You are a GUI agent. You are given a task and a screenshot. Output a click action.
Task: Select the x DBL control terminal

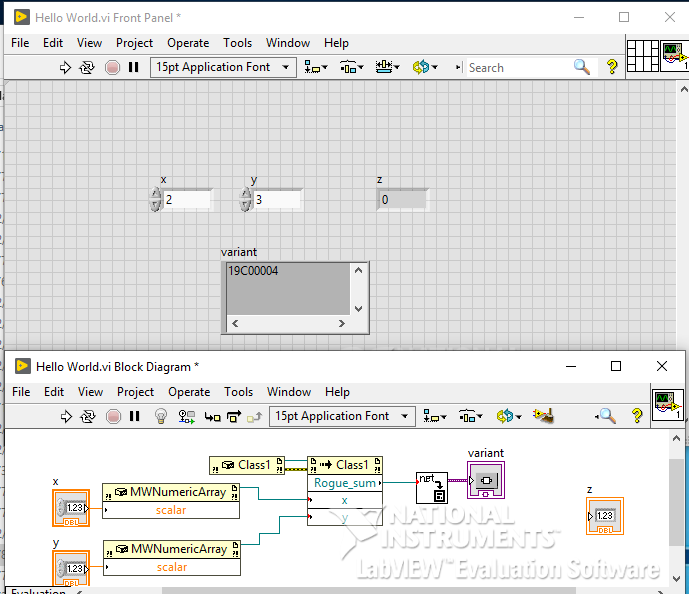71,508
